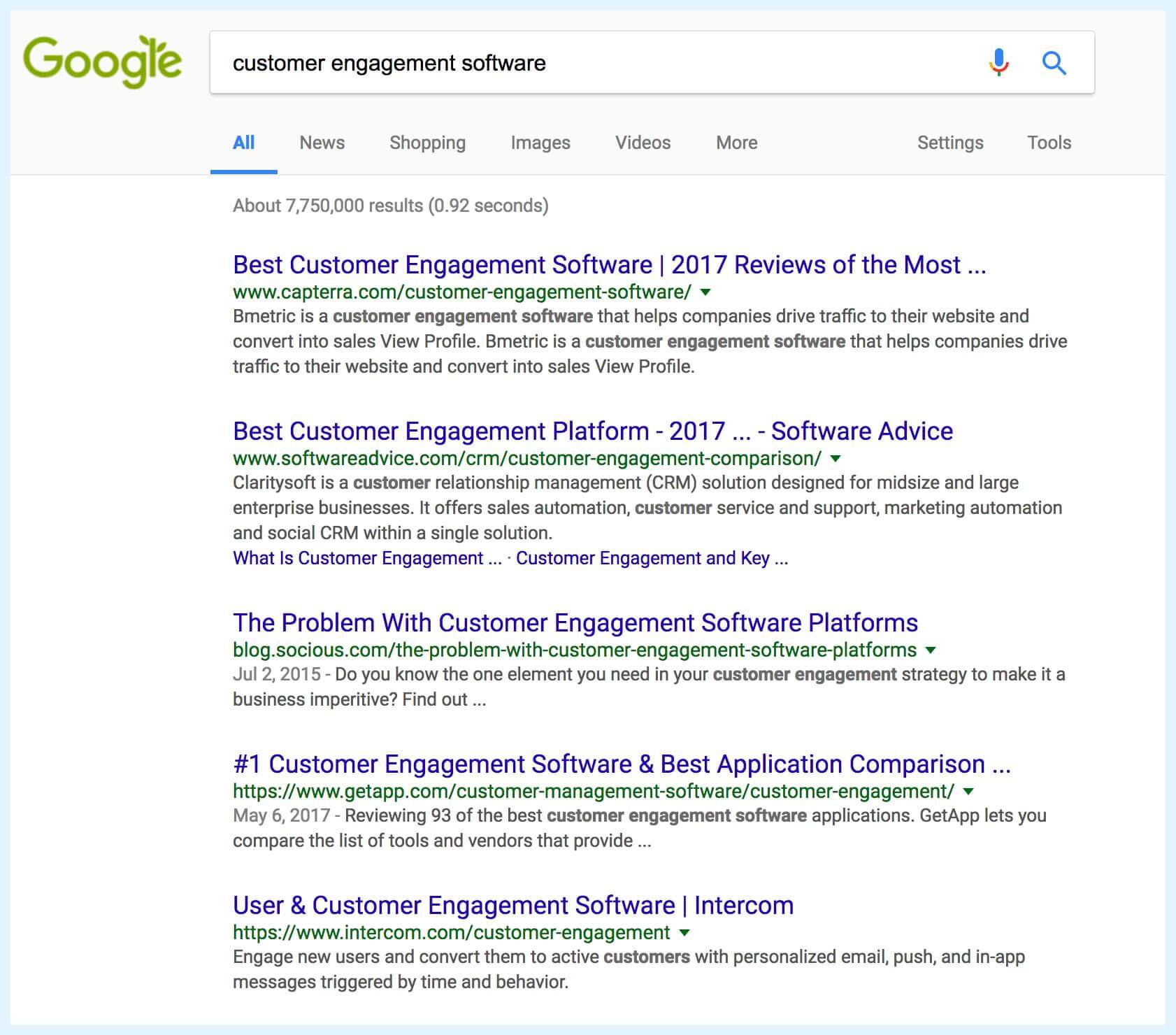Open the search Tools menu

[1049, 143]
